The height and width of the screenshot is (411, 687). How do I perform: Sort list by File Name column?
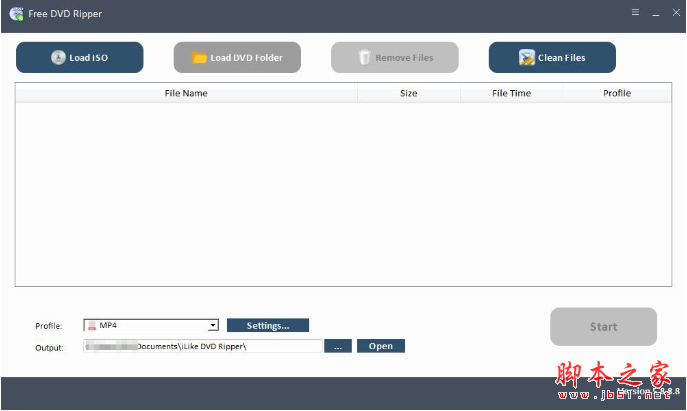tap(186, 93)
